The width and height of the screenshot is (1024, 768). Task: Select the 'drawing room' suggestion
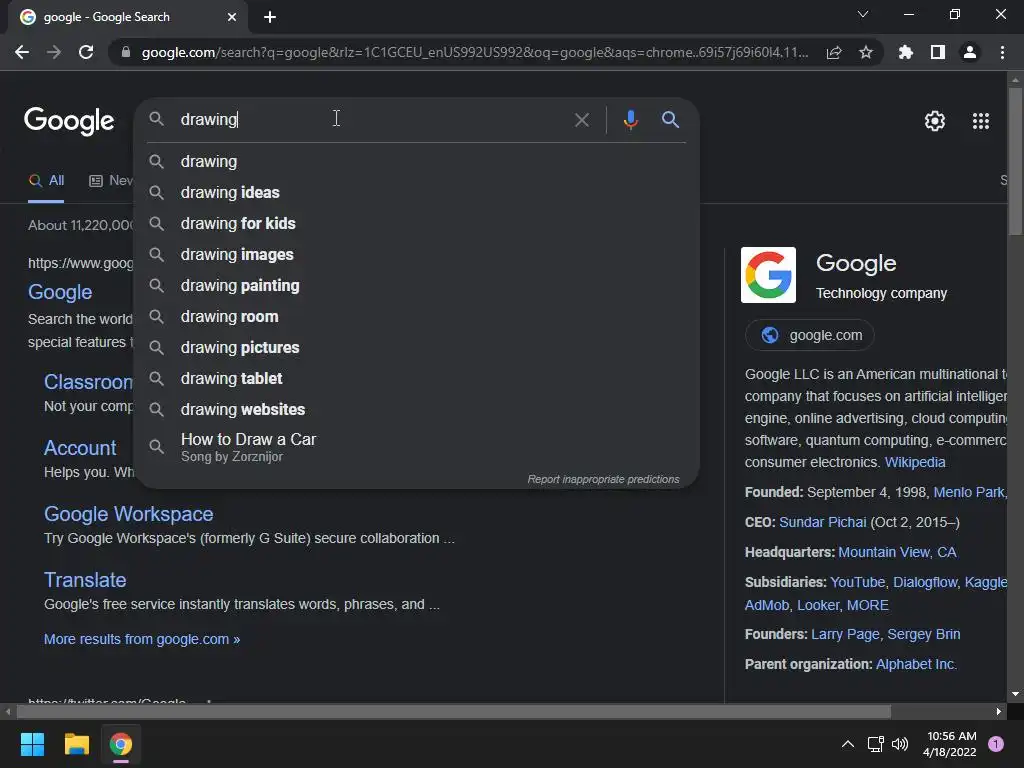coord(417,317)
